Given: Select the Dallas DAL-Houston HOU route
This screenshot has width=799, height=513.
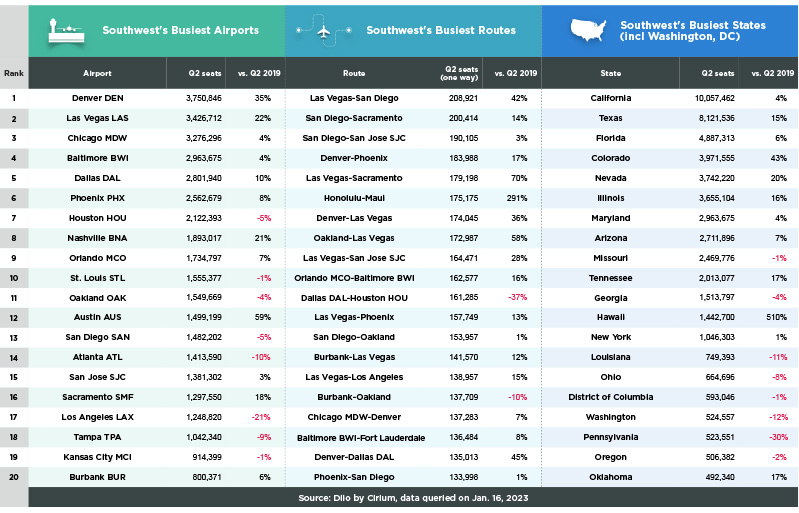Looking at the screenshot, I should coord(354,298).
